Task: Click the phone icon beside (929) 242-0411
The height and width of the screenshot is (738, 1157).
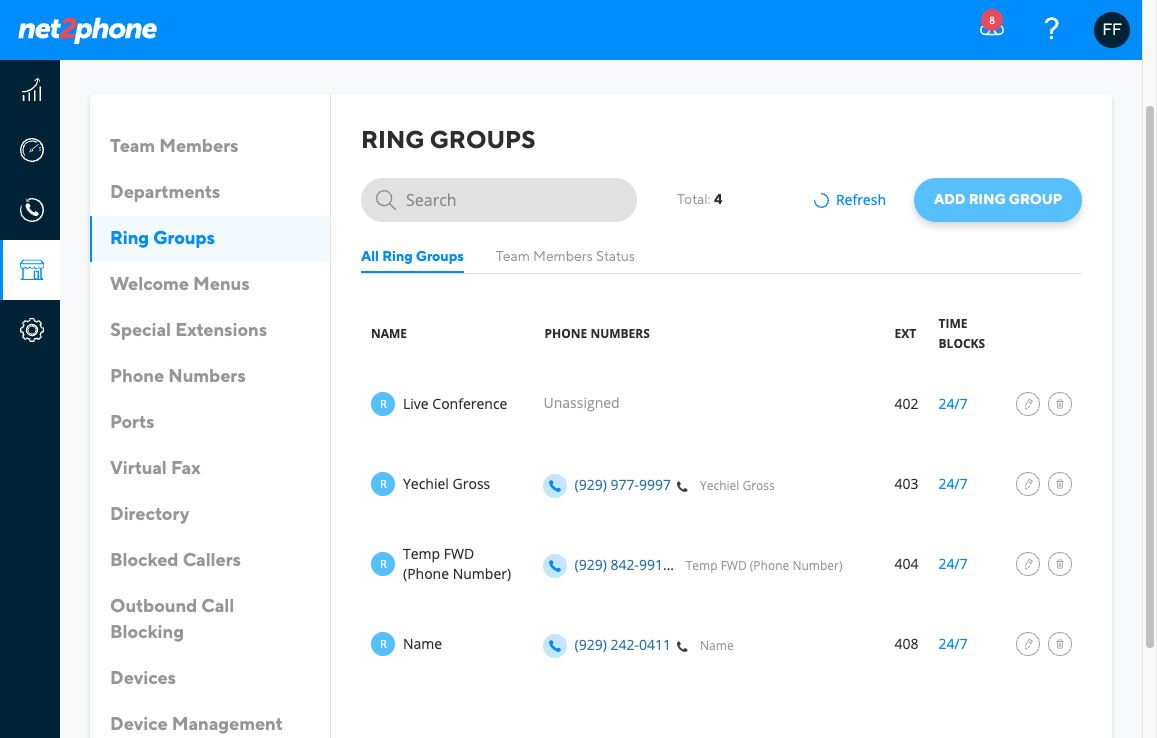Action: tap(555, 646)
